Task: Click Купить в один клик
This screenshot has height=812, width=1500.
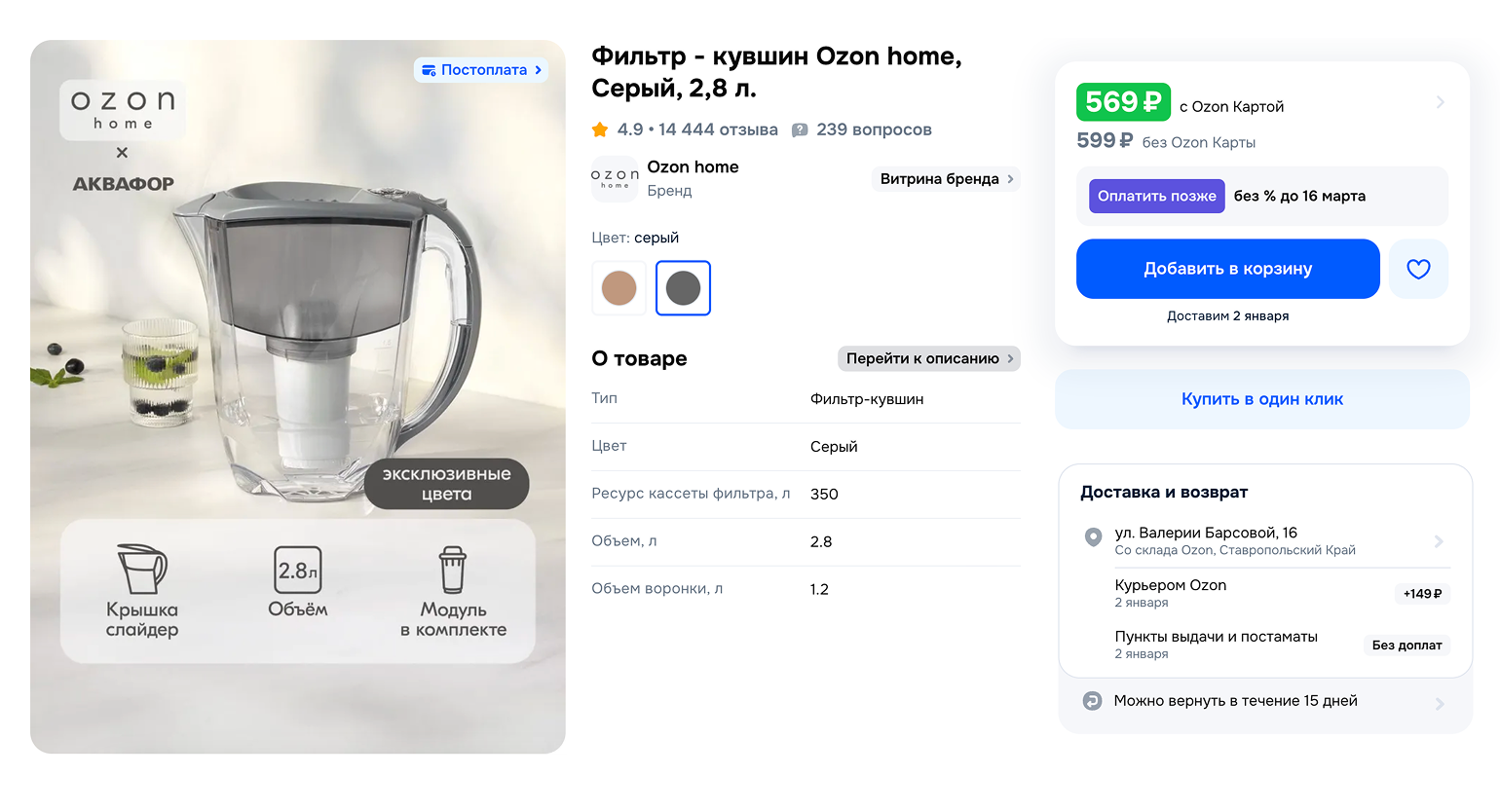Action: tap(1261, 399)
